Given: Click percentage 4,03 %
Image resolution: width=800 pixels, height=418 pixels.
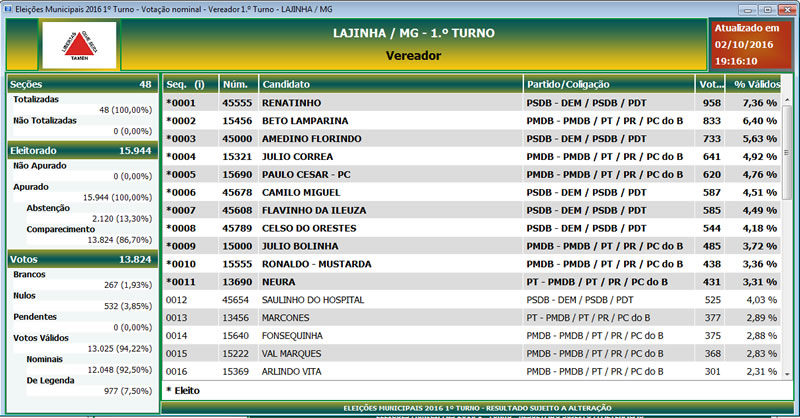Looking at the screenshot, I should 762,300.
